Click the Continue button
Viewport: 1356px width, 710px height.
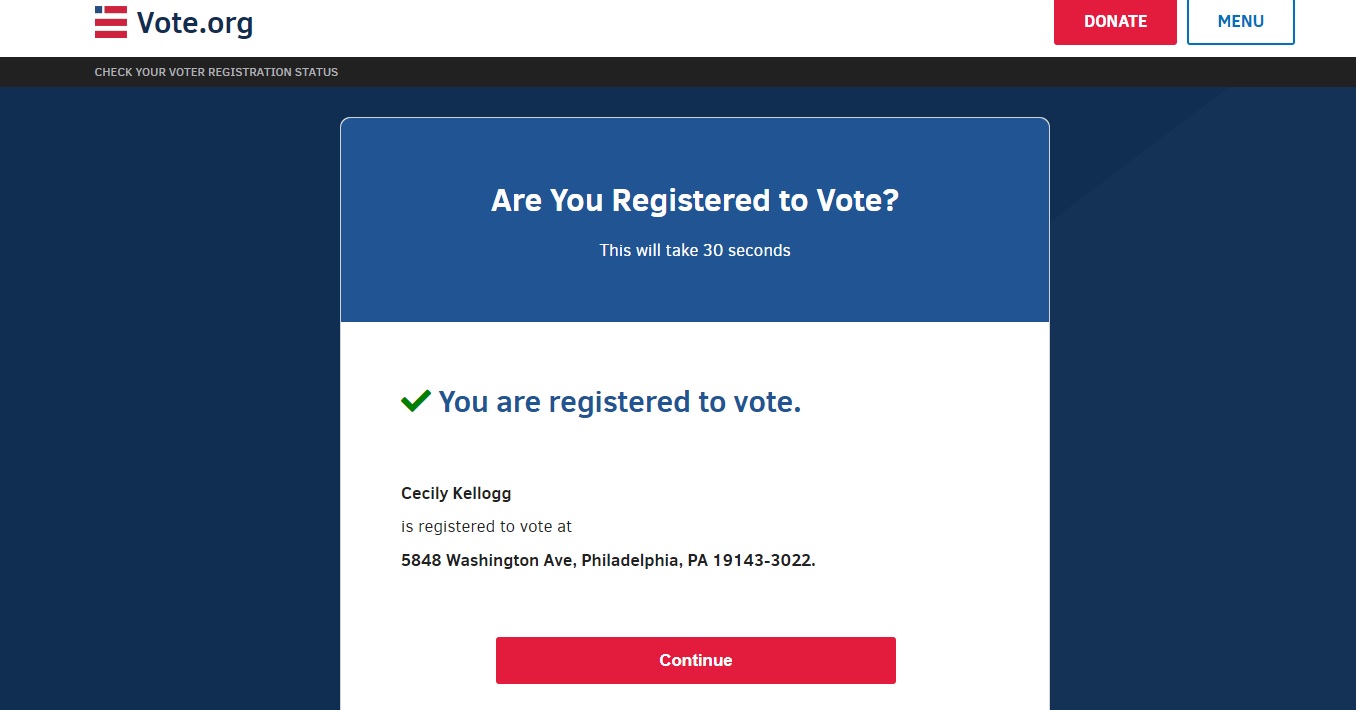tap(696, 660)
